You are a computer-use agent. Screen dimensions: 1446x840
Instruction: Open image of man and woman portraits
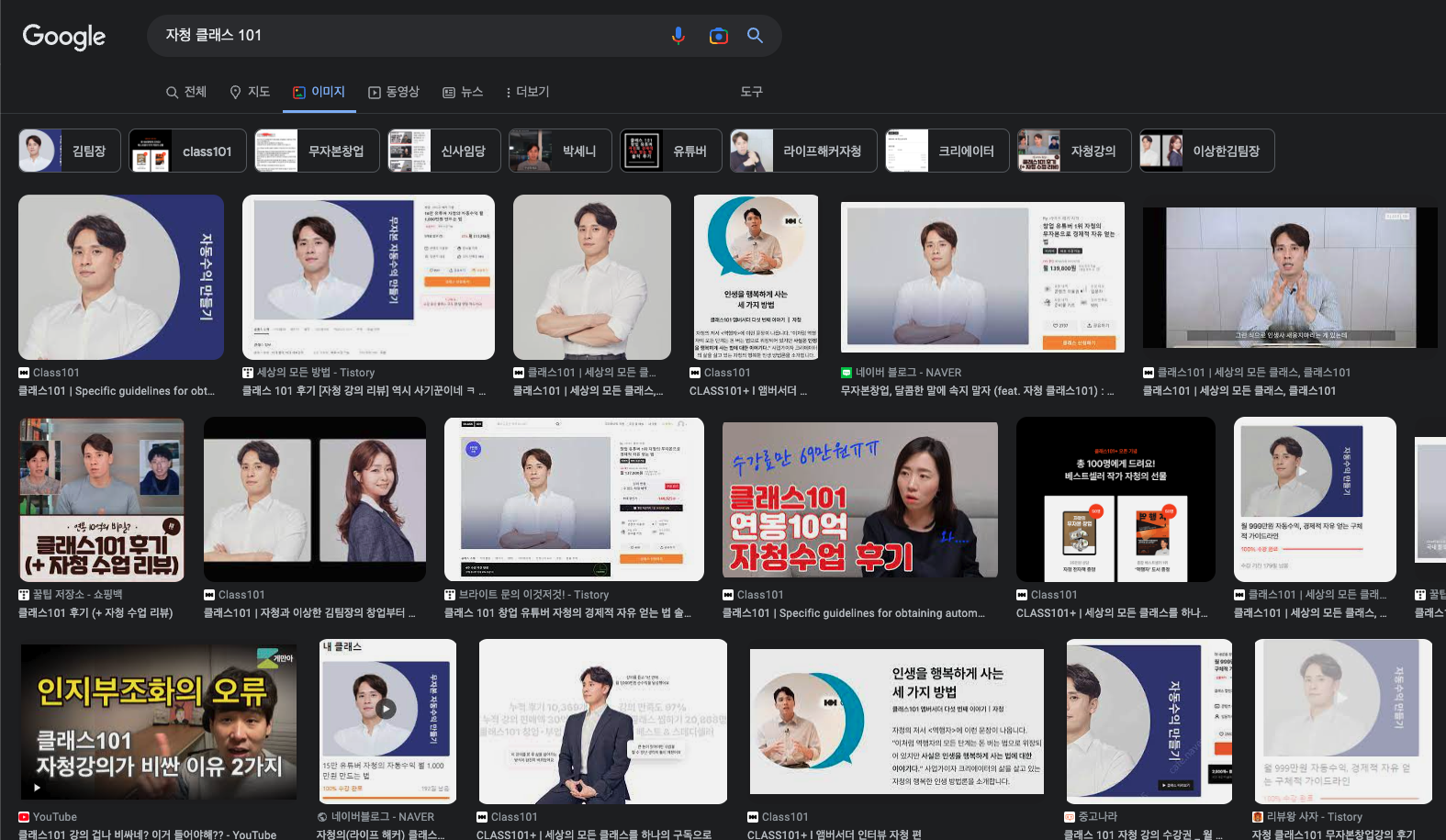tap(315, 499)
